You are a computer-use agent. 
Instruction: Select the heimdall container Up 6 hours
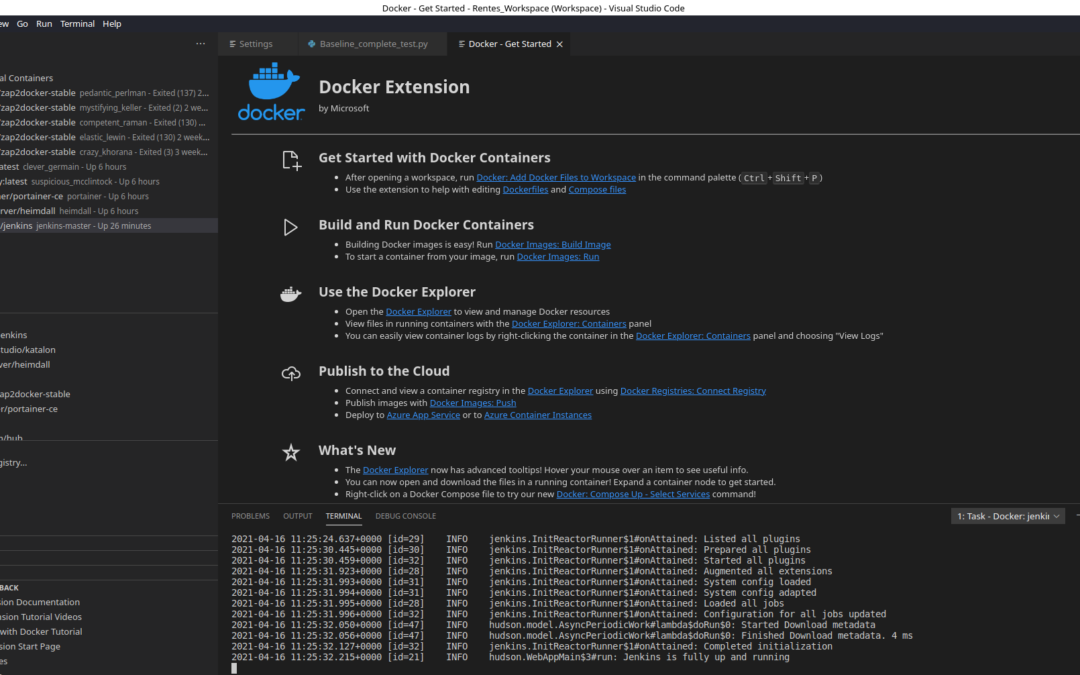coord(109,211)
